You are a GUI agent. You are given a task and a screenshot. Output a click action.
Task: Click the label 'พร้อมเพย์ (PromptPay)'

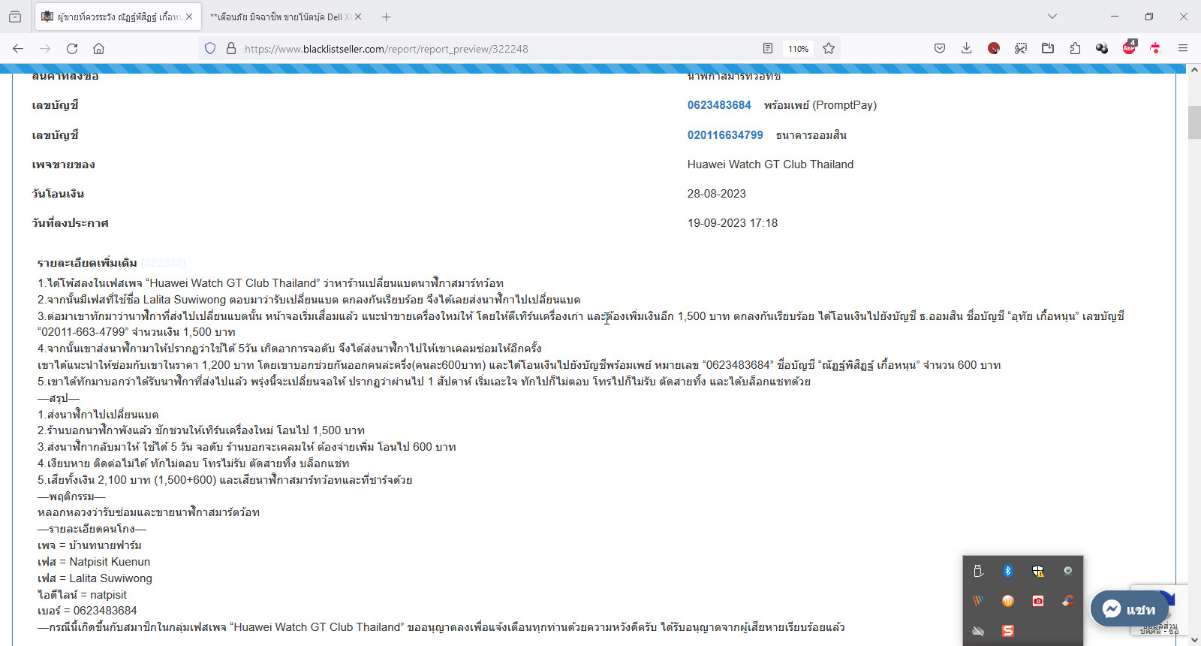point(820,105)
